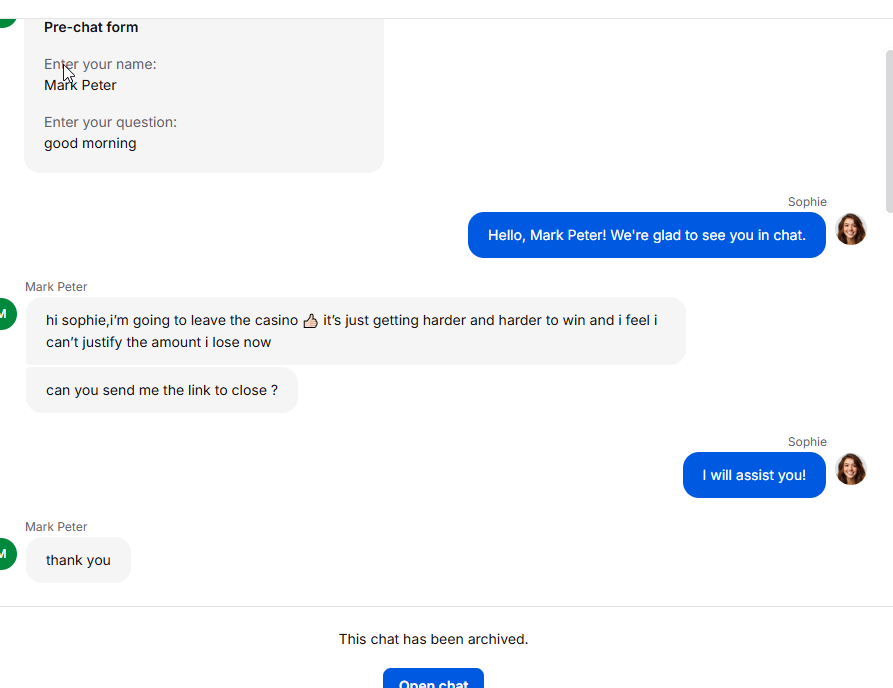Screen dimensions: 893x688
Task: Click the vertical scrollbar thumb
Action: (889, 130)
